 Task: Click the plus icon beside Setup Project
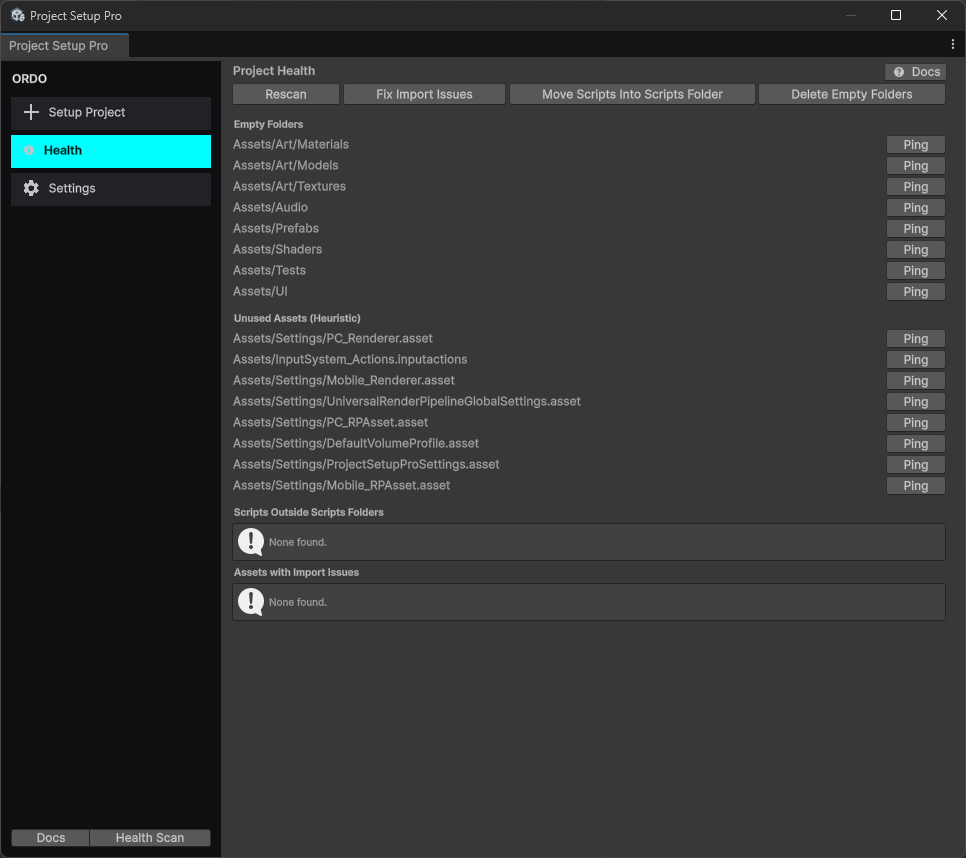(31, 112)
